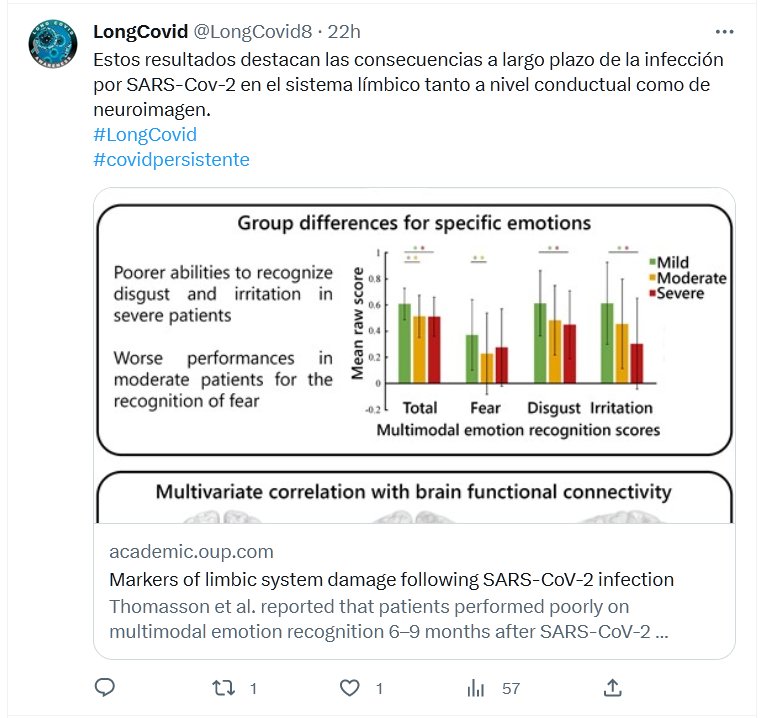
Task: Click the green Mild legend swatch
Action: point(652,263)
